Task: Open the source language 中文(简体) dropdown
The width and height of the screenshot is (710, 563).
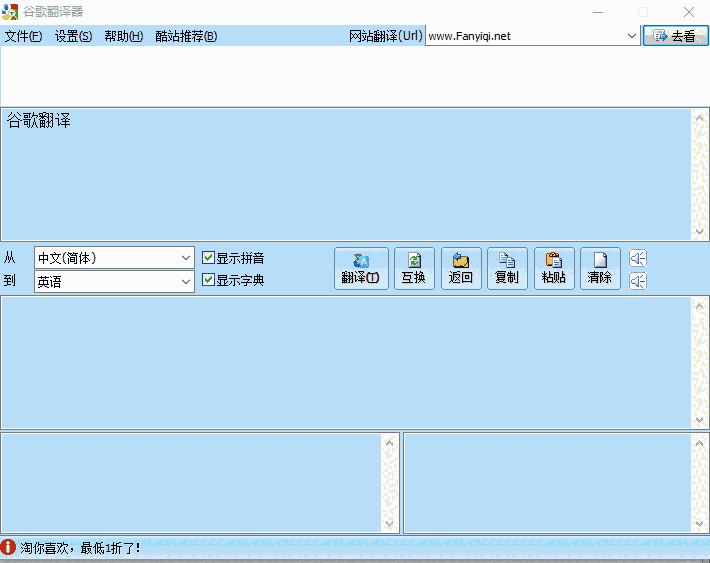Action: coord(114,258)
